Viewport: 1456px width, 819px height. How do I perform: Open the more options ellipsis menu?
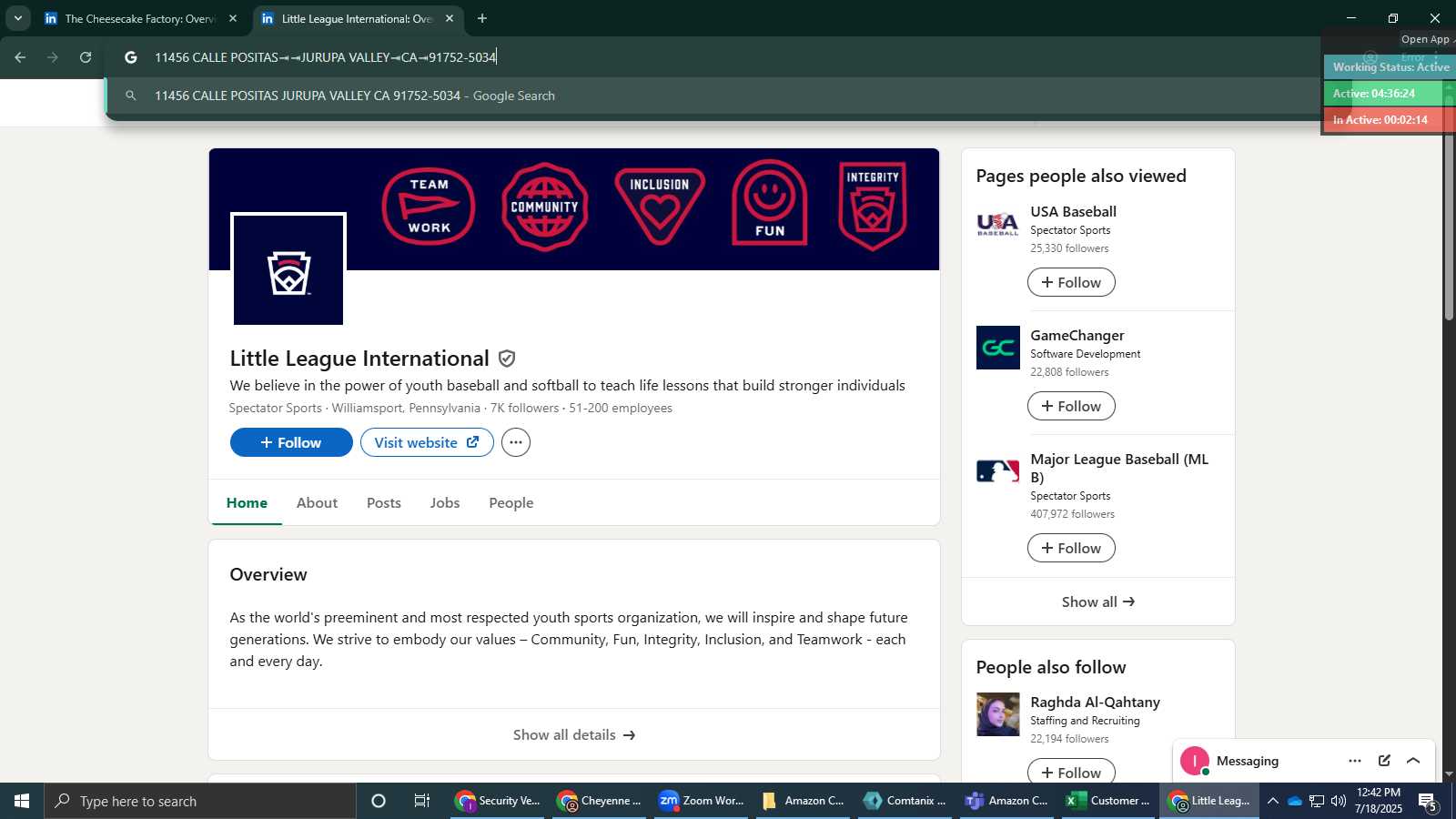(x=516, y=442)
